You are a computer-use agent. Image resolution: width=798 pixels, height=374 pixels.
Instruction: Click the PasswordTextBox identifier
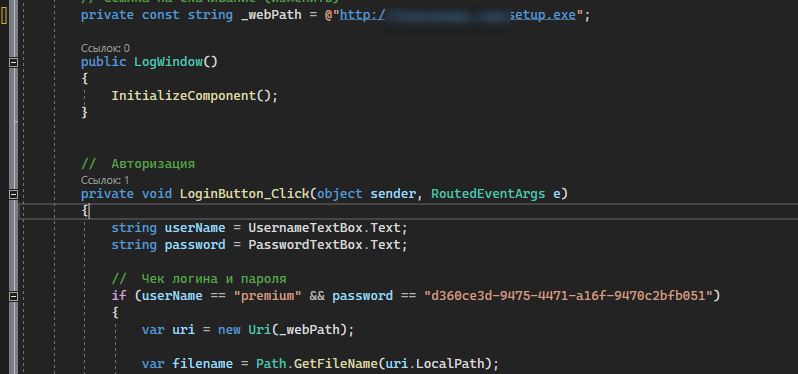[x=305, y=245]
